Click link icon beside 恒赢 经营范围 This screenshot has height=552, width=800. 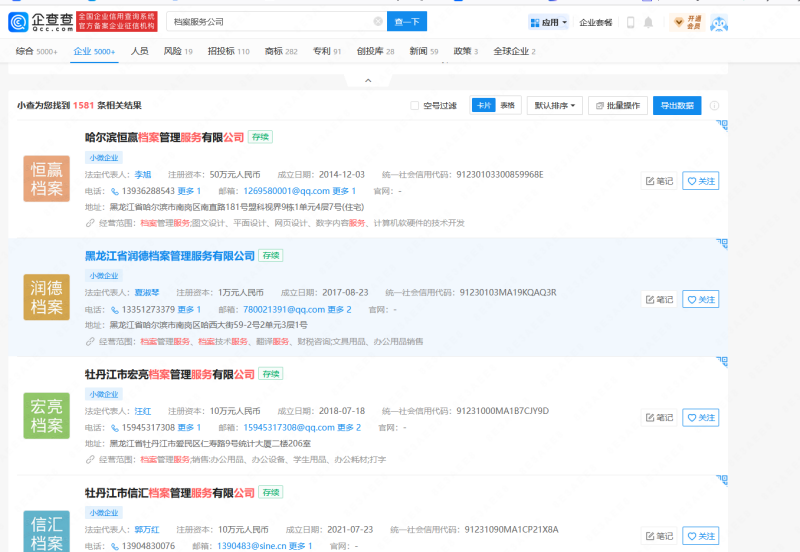[x=90, y=223]
